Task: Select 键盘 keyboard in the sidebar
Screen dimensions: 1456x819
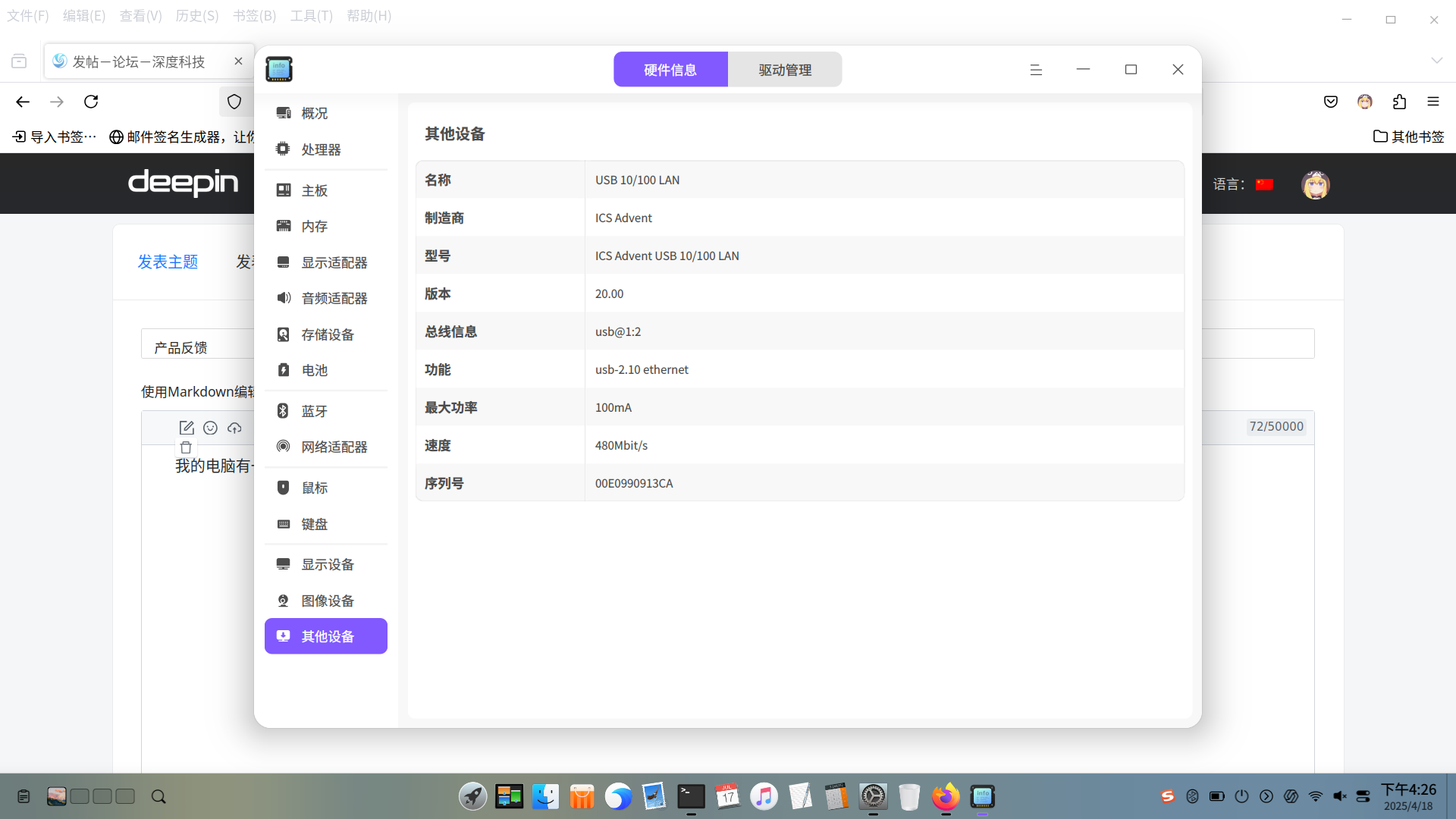Action: (x=326, y=524)
